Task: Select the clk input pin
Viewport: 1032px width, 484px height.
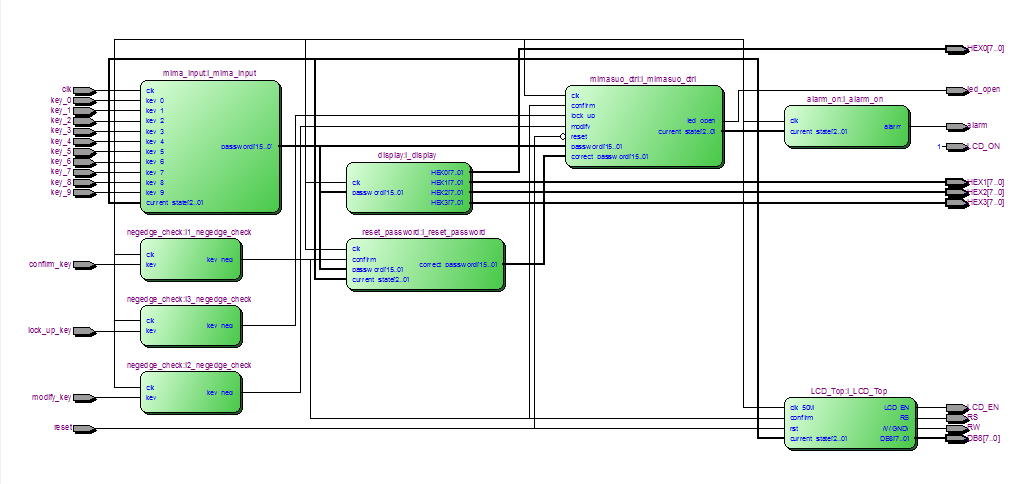Action: 84,90
